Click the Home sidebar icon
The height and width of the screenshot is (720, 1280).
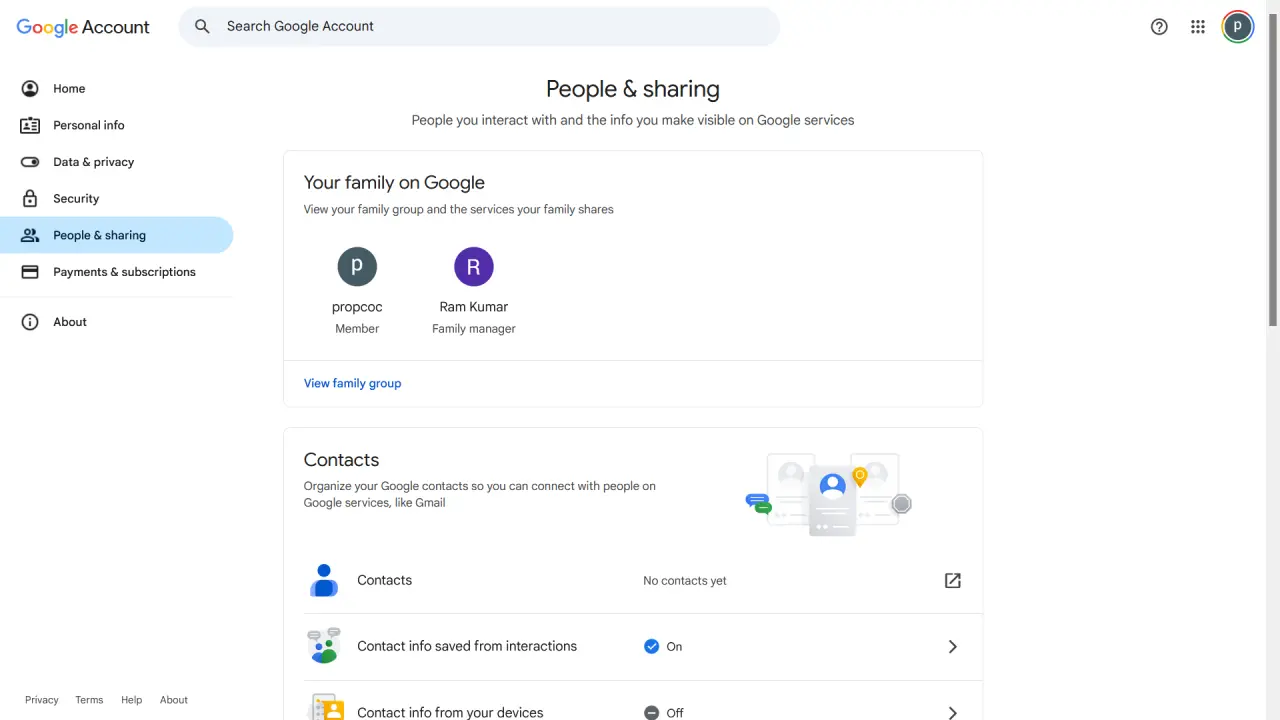[x=30, y=88]
